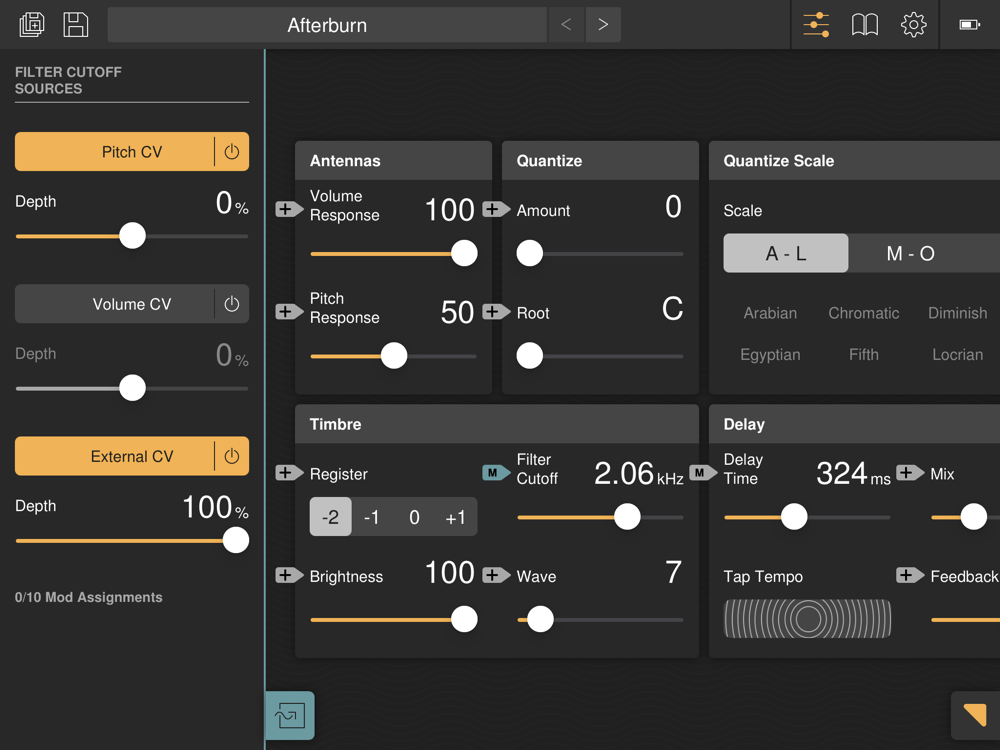Choose the Diminish scale
Viewport: 1000px width, 750px height.
point(957,313)
